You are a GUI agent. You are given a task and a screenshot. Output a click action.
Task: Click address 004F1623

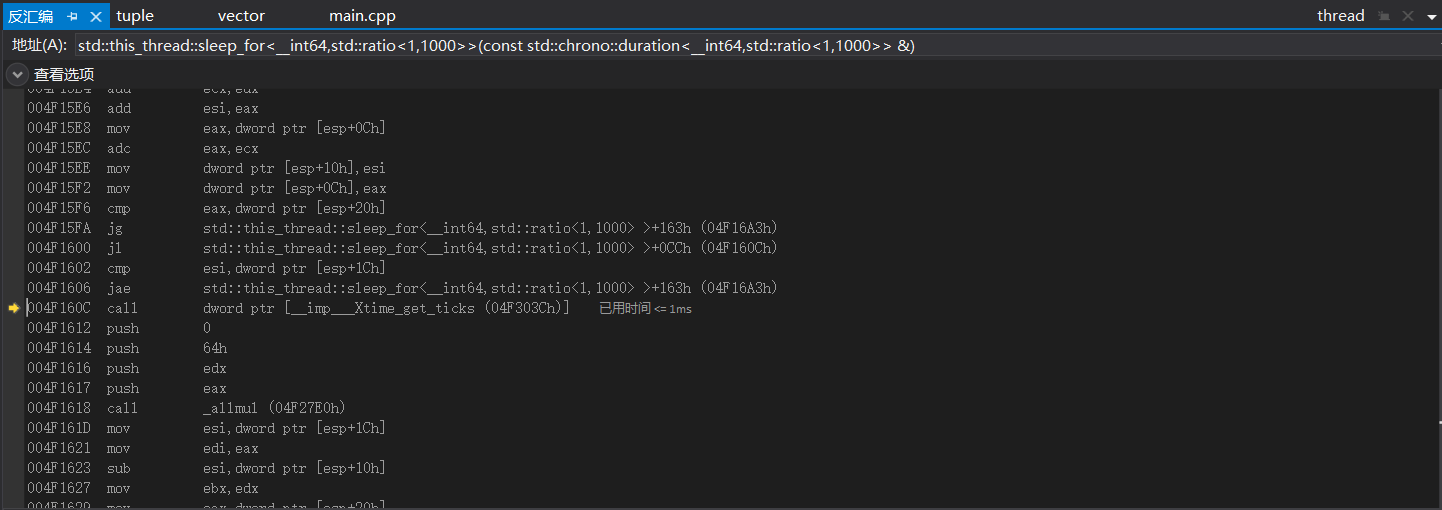59,468
